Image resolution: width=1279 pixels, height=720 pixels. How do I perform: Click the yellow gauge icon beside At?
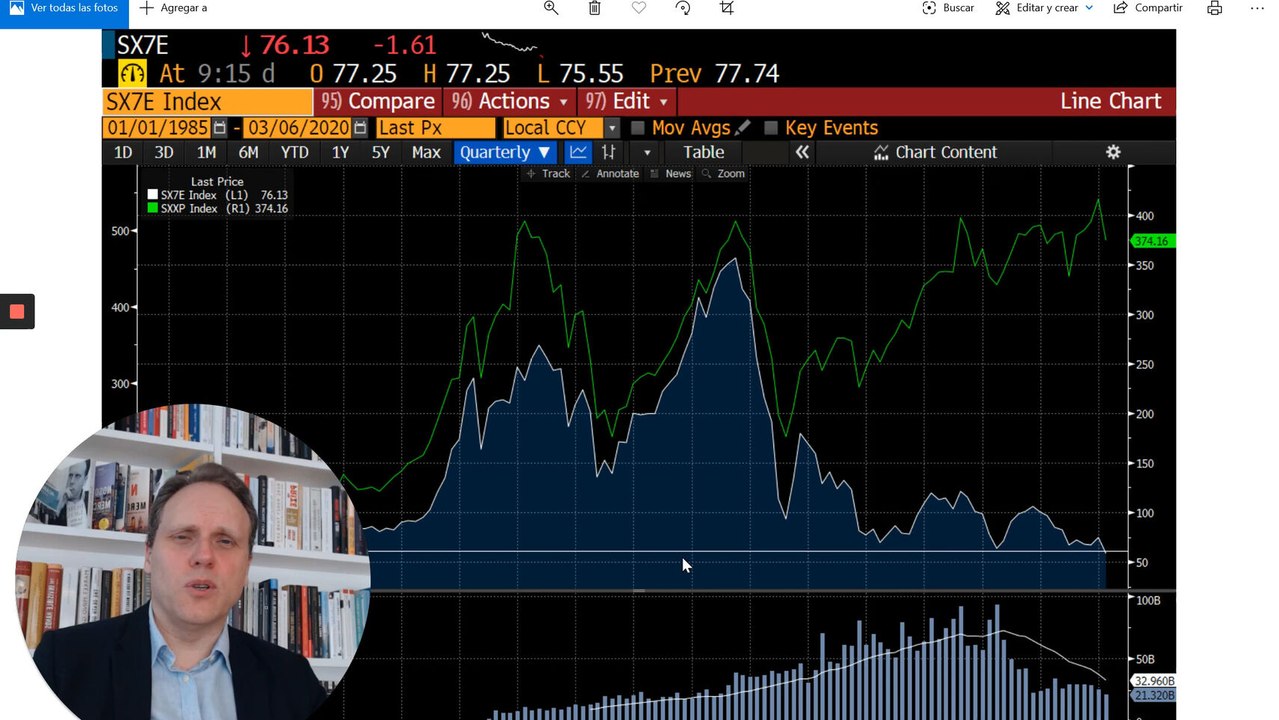click(132, 73)
